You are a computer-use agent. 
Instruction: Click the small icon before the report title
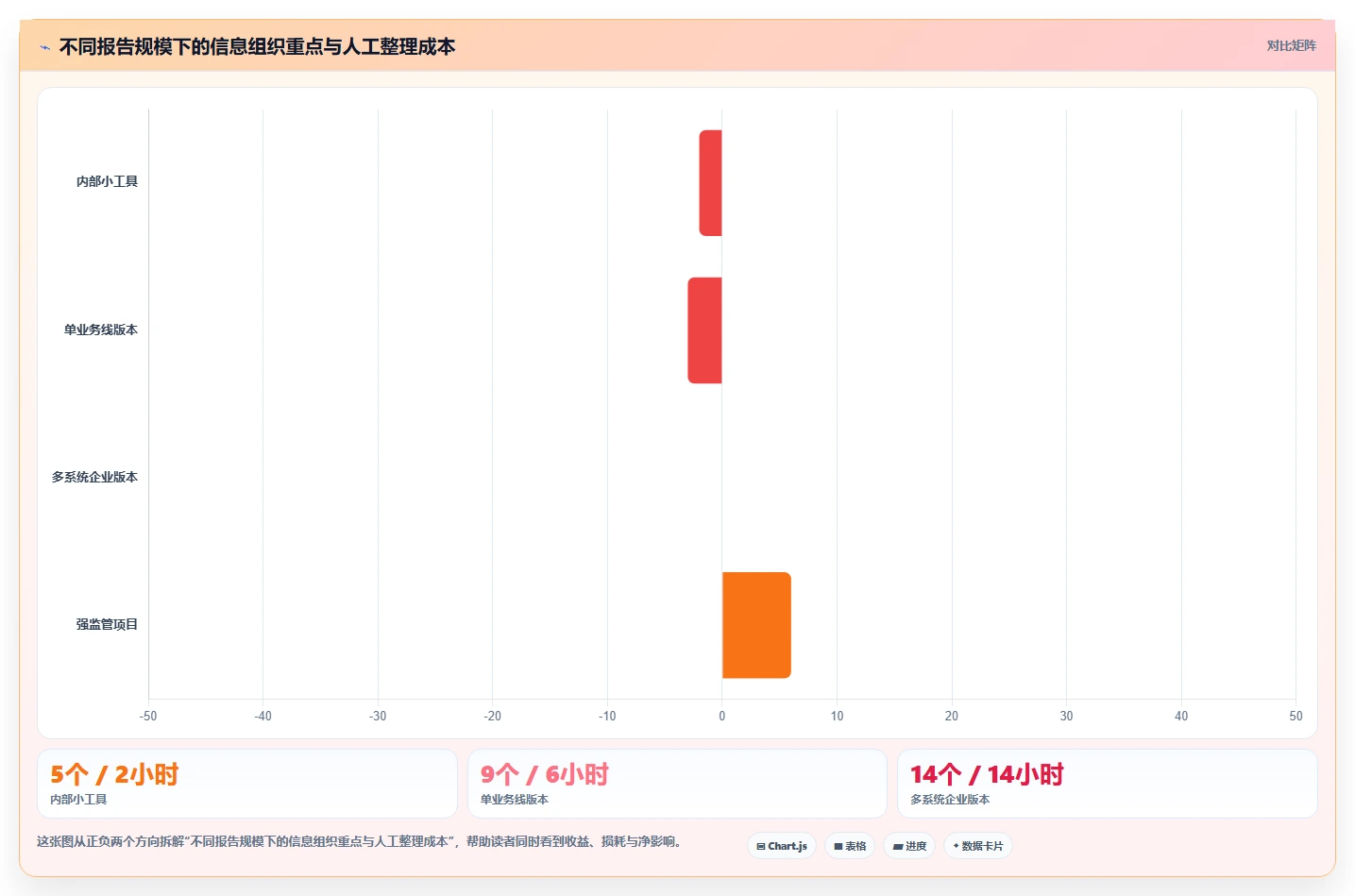click(44, 47)
